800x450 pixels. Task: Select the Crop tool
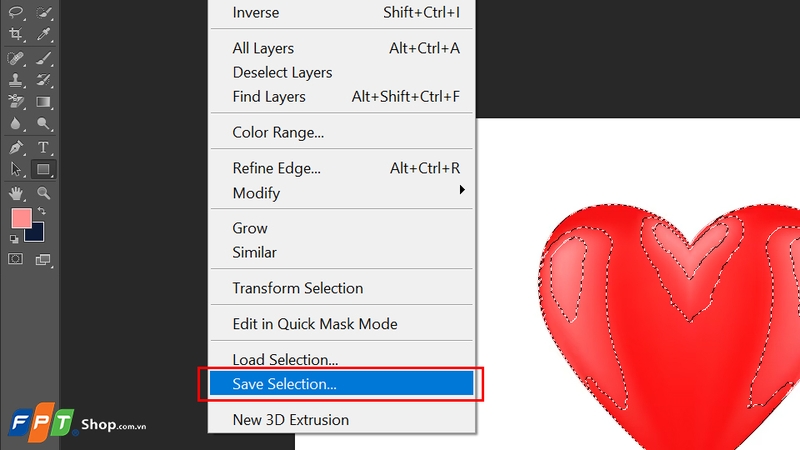tap(16, 34)
